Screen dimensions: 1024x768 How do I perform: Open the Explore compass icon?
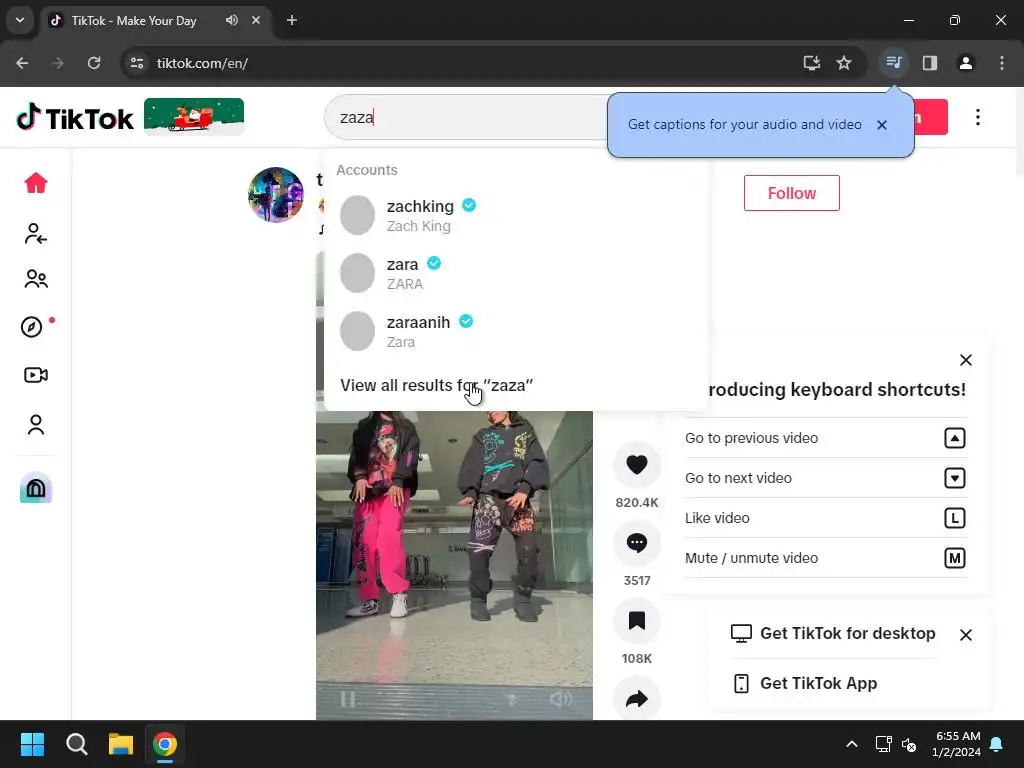point(32,327)
